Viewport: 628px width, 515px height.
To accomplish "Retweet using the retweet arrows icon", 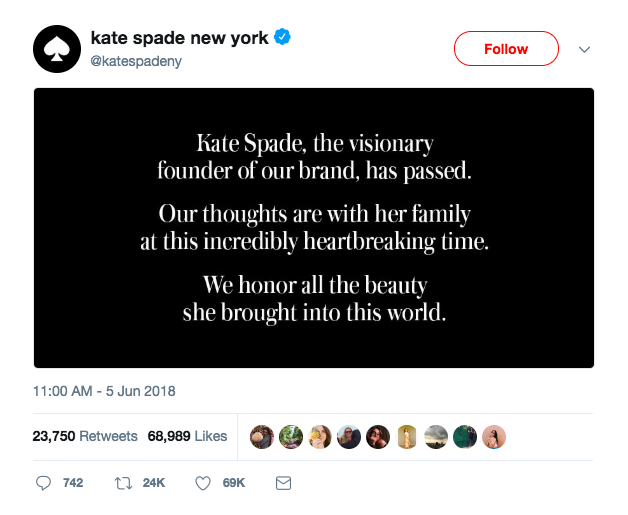I will 123,483.
